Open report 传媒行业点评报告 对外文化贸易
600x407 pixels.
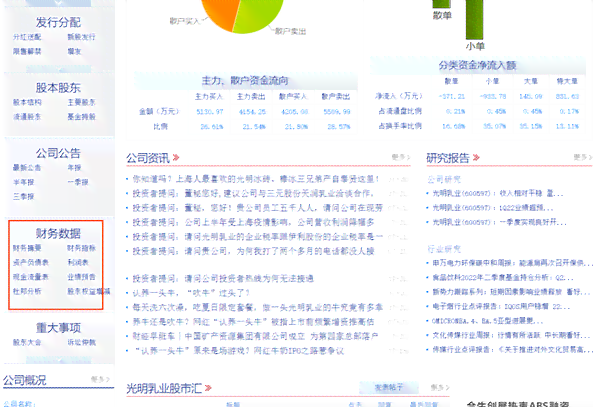tap(513, 350)
